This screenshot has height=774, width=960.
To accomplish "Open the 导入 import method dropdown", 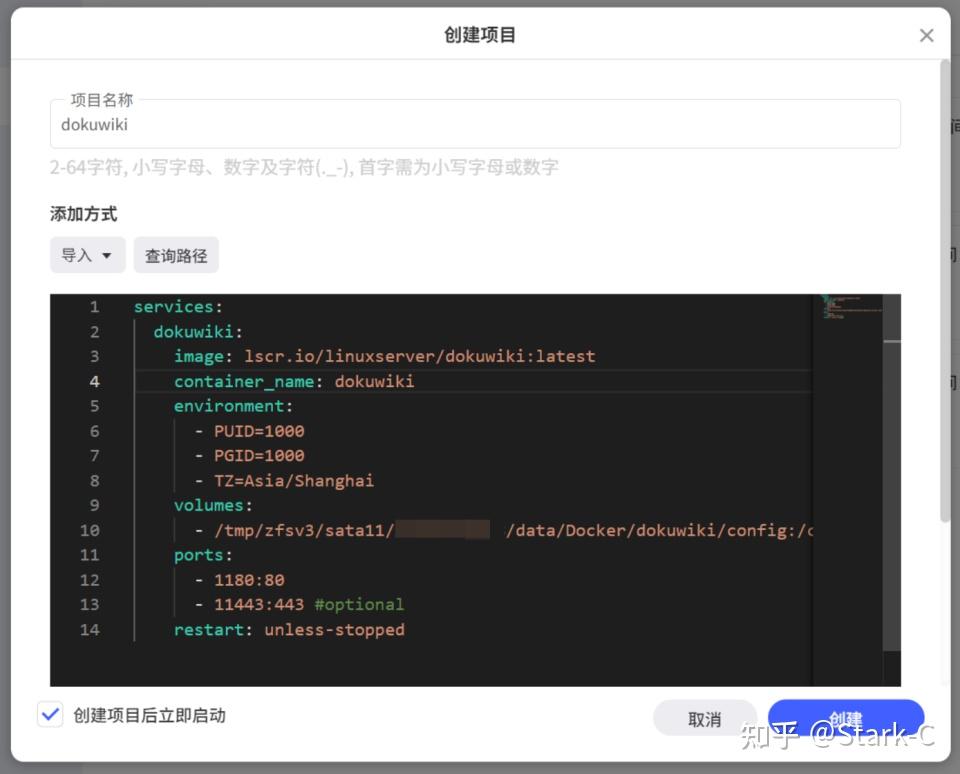I will [87, 255].
